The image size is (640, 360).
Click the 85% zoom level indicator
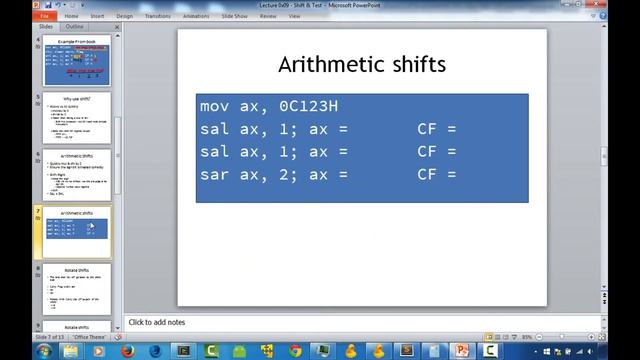(x=527, y=337)
